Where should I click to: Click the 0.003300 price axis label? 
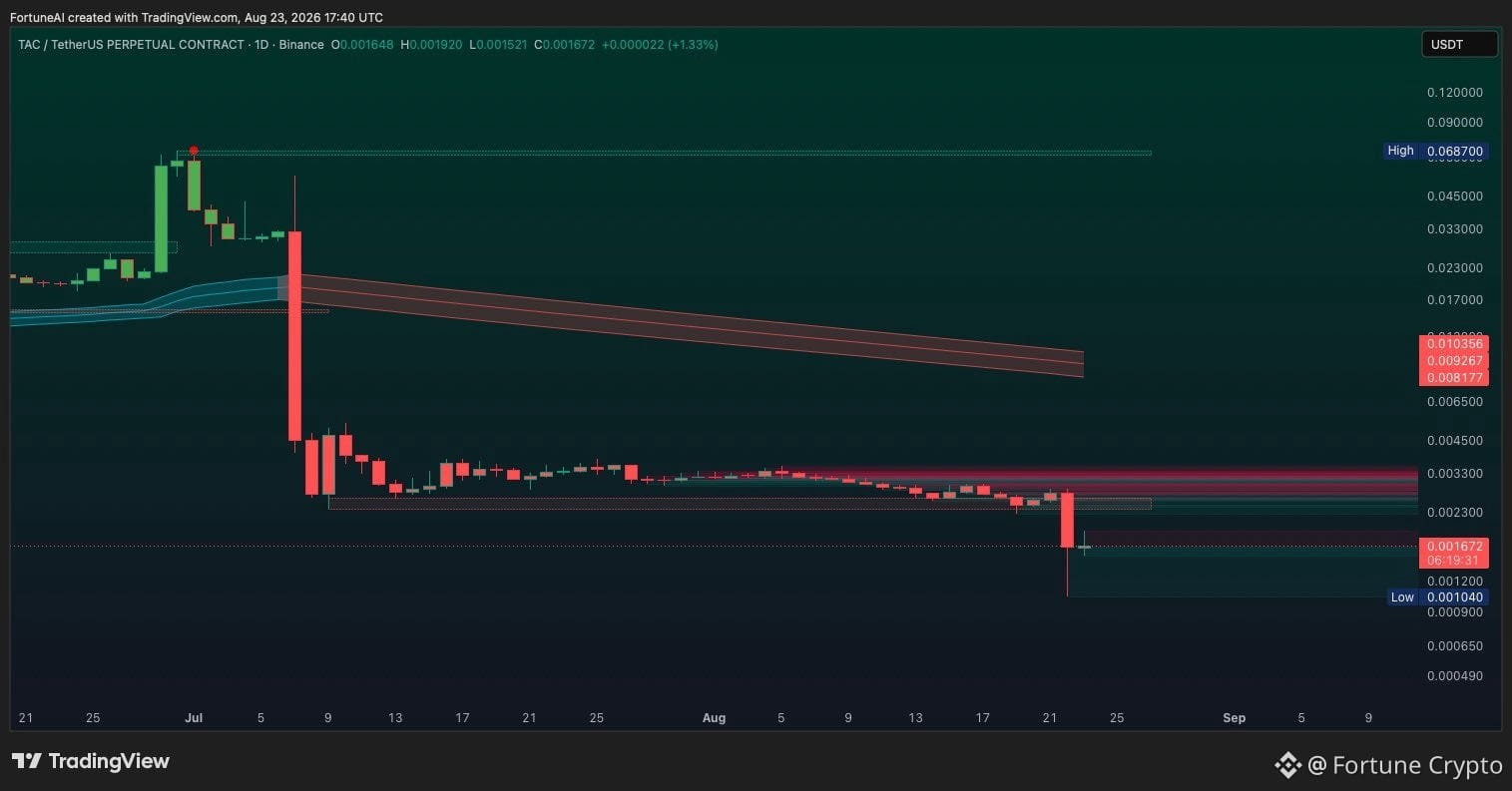[1455, 473]
